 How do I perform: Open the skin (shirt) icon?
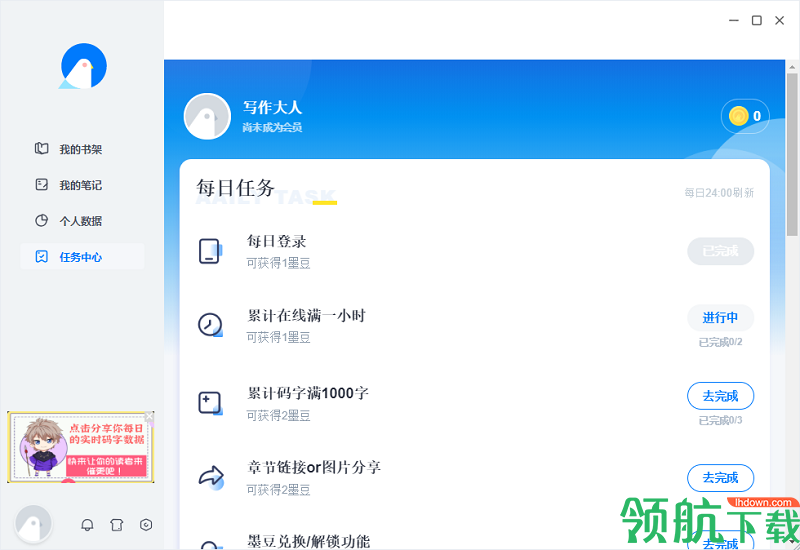(117, 524)
